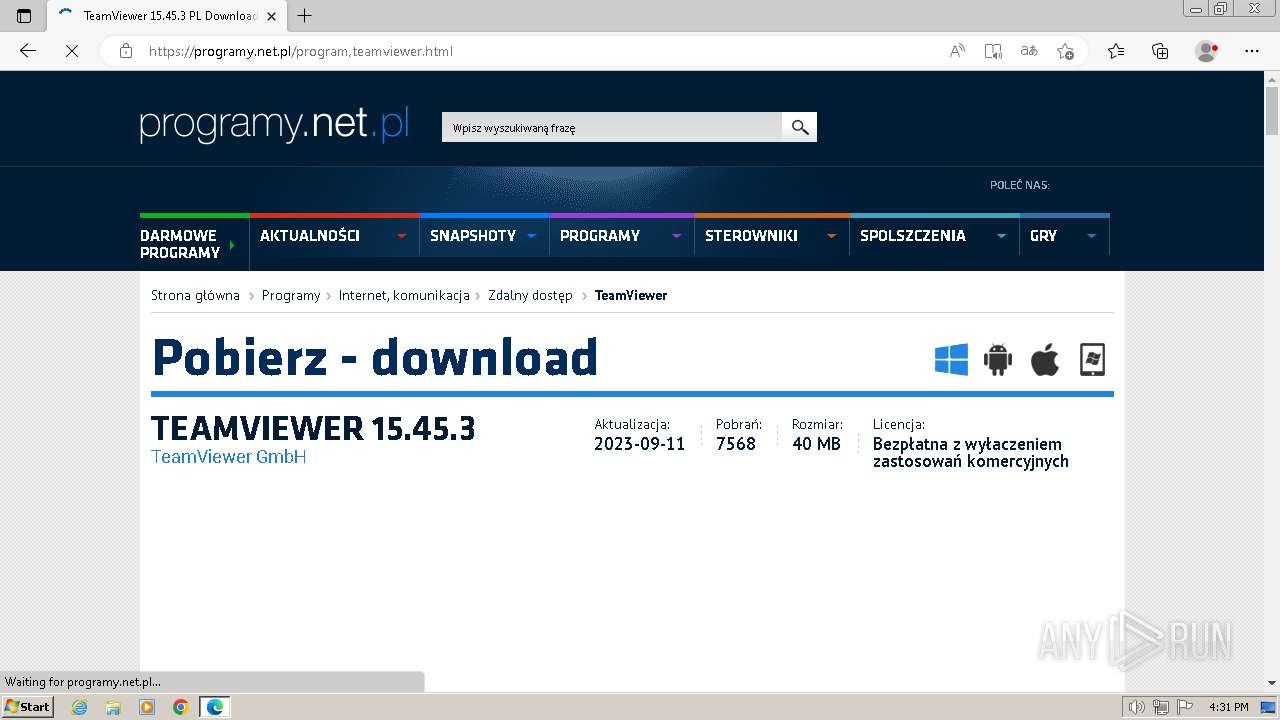Click the Pobierz - download heading

pyautogui.click(x=375, y=357)
